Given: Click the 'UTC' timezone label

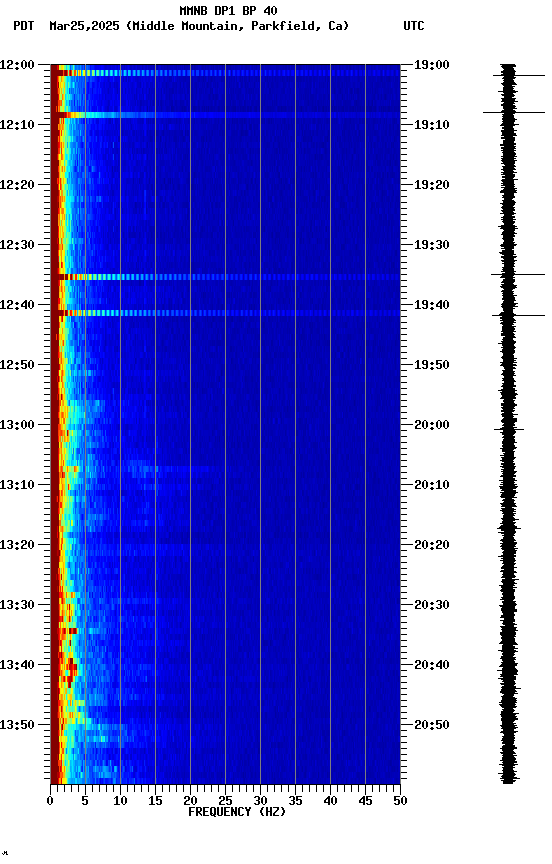Looking at the screenshot, I should tap(414, 26).
